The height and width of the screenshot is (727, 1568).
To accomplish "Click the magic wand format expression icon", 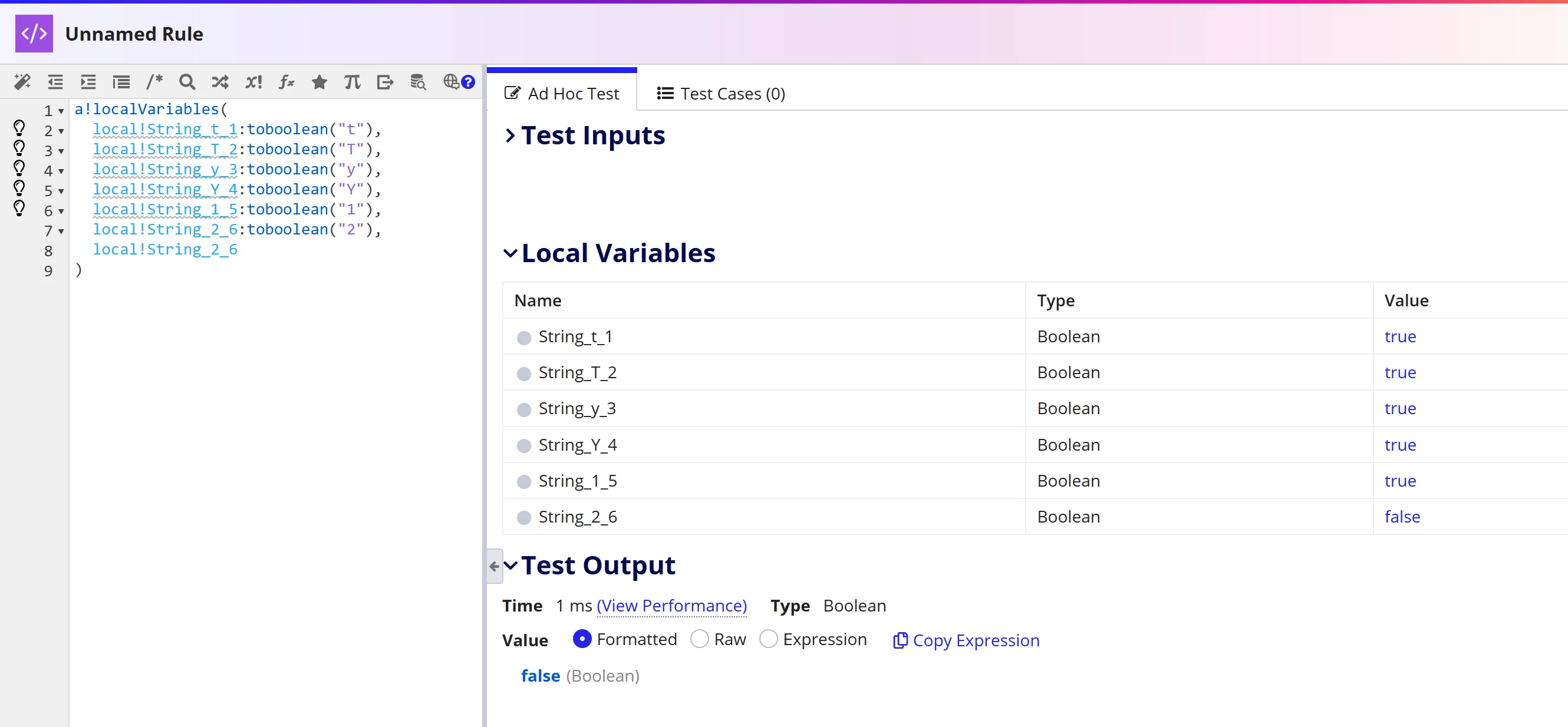I will 22,81.
